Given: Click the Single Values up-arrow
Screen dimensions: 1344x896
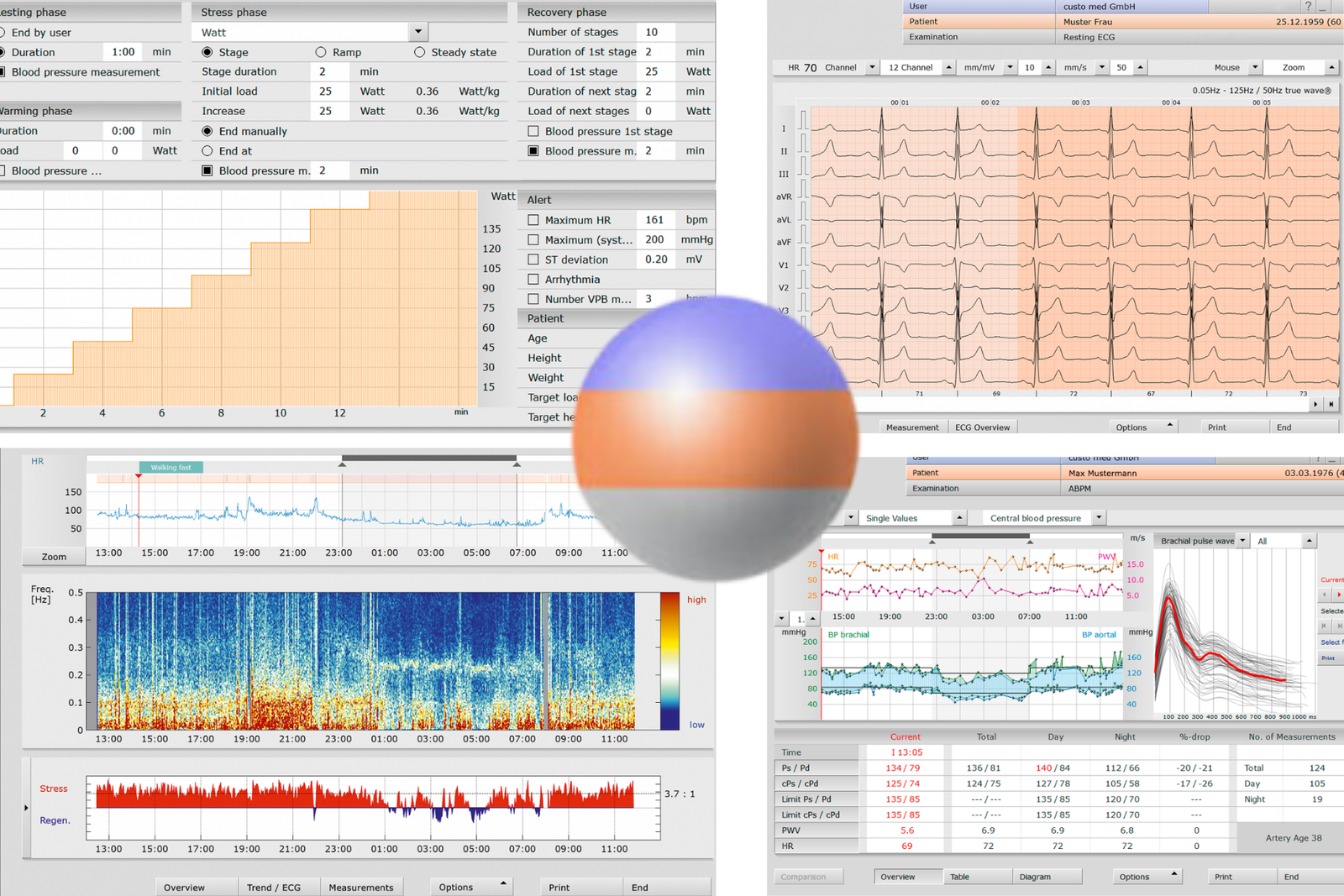Looking at the screenshot, I should 961,517.
